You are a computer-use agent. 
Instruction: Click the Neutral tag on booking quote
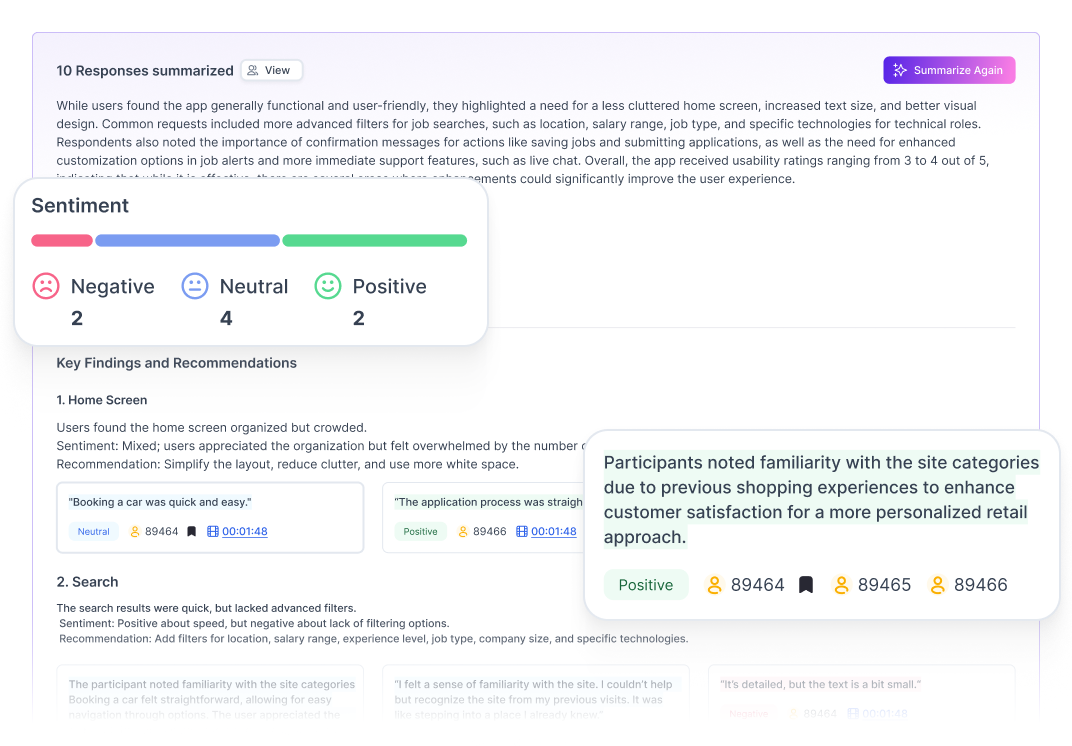pyautogui.click(x=94, y=532)
